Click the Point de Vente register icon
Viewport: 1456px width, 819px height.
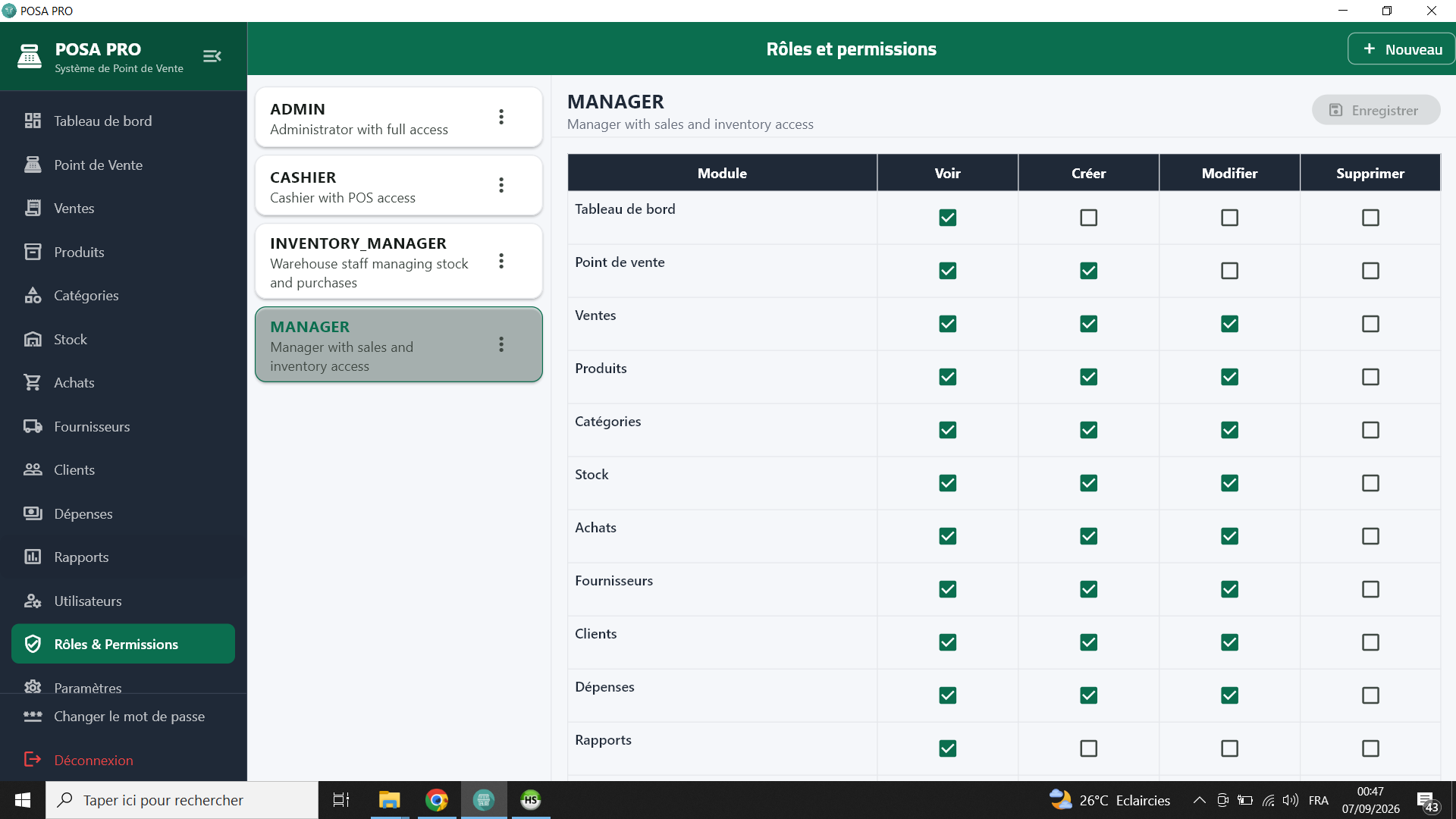[33, 165]
